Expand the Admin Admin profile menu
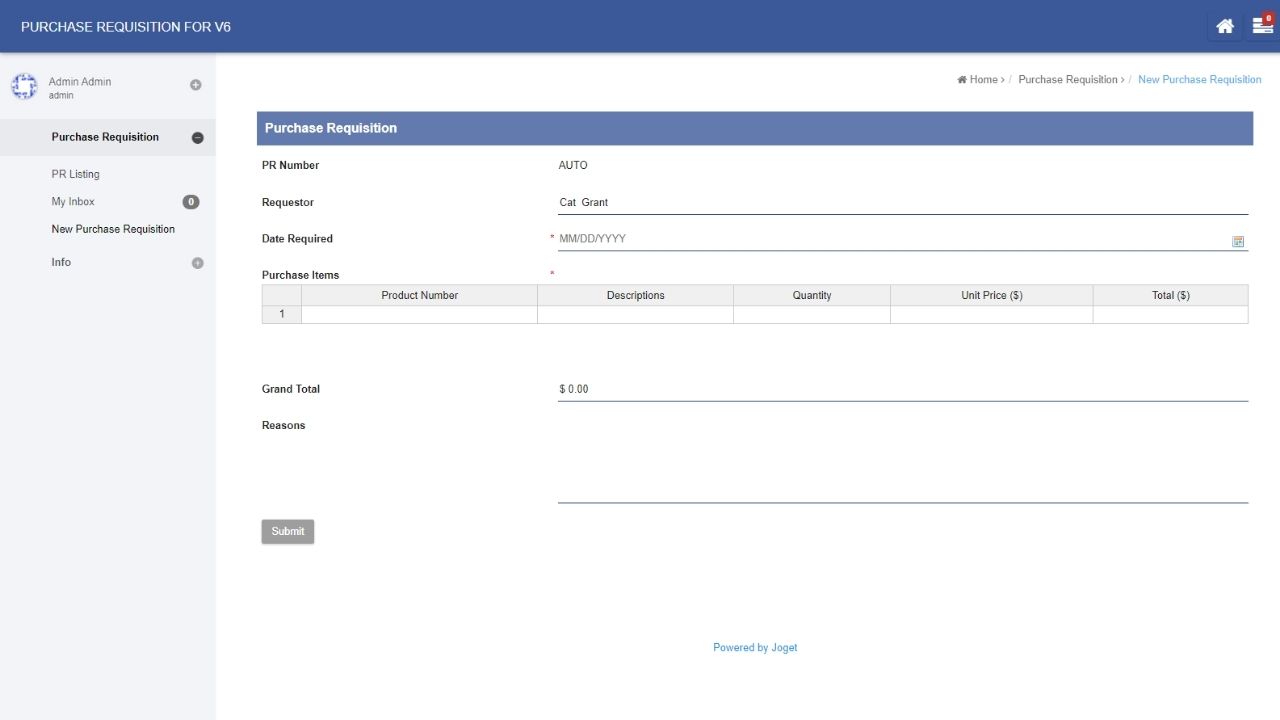This screenshot has width=1280, height=720. (x=196, y=85)
